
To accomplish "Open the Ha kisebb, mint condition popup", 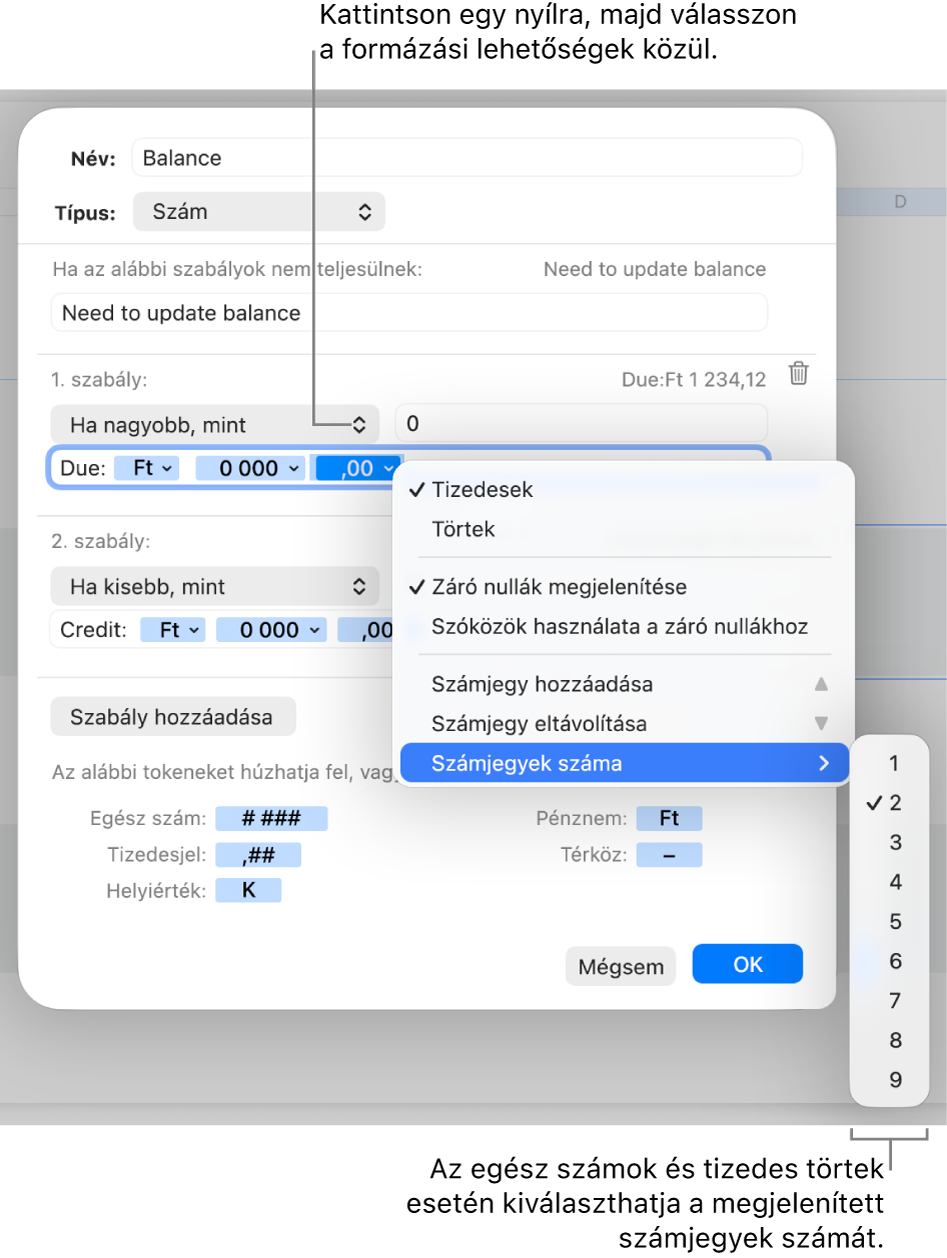I will pos(214,587).
